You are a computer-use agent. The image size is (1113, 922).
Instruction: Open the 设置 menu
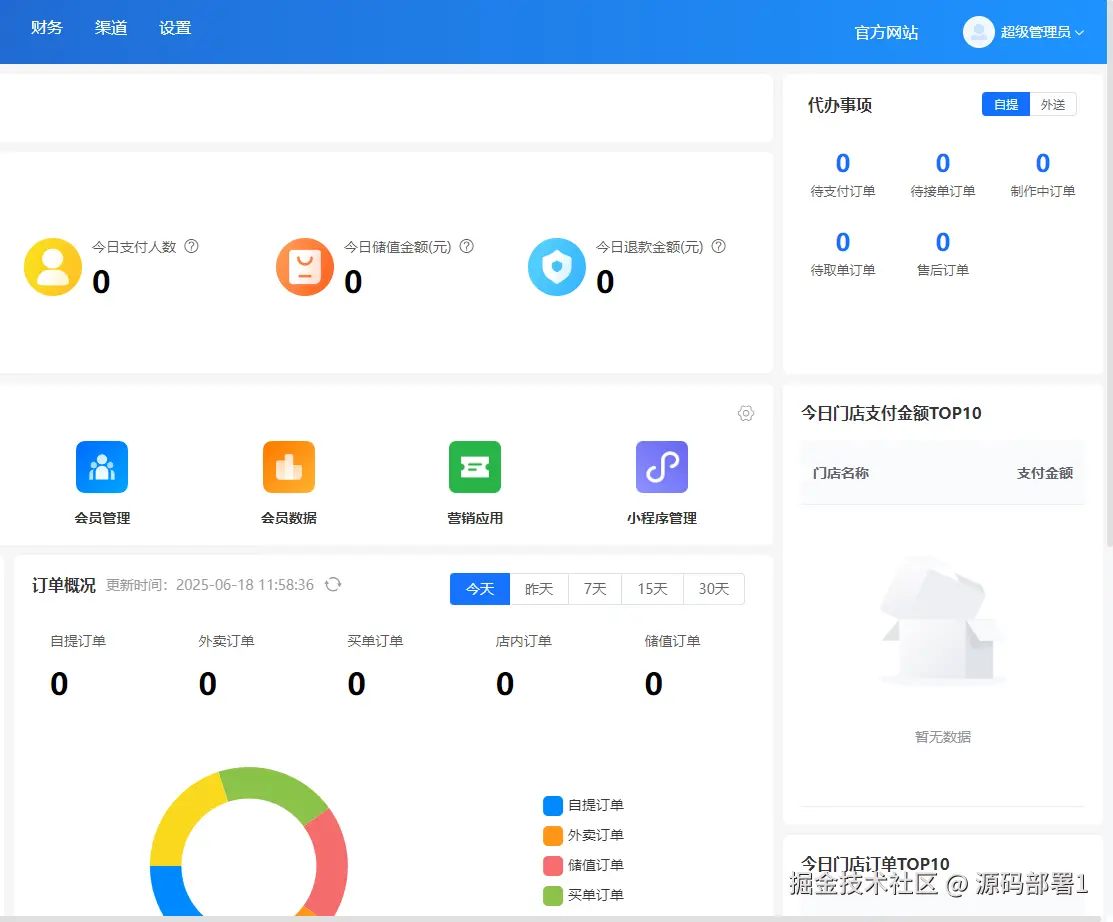(175, 27)
